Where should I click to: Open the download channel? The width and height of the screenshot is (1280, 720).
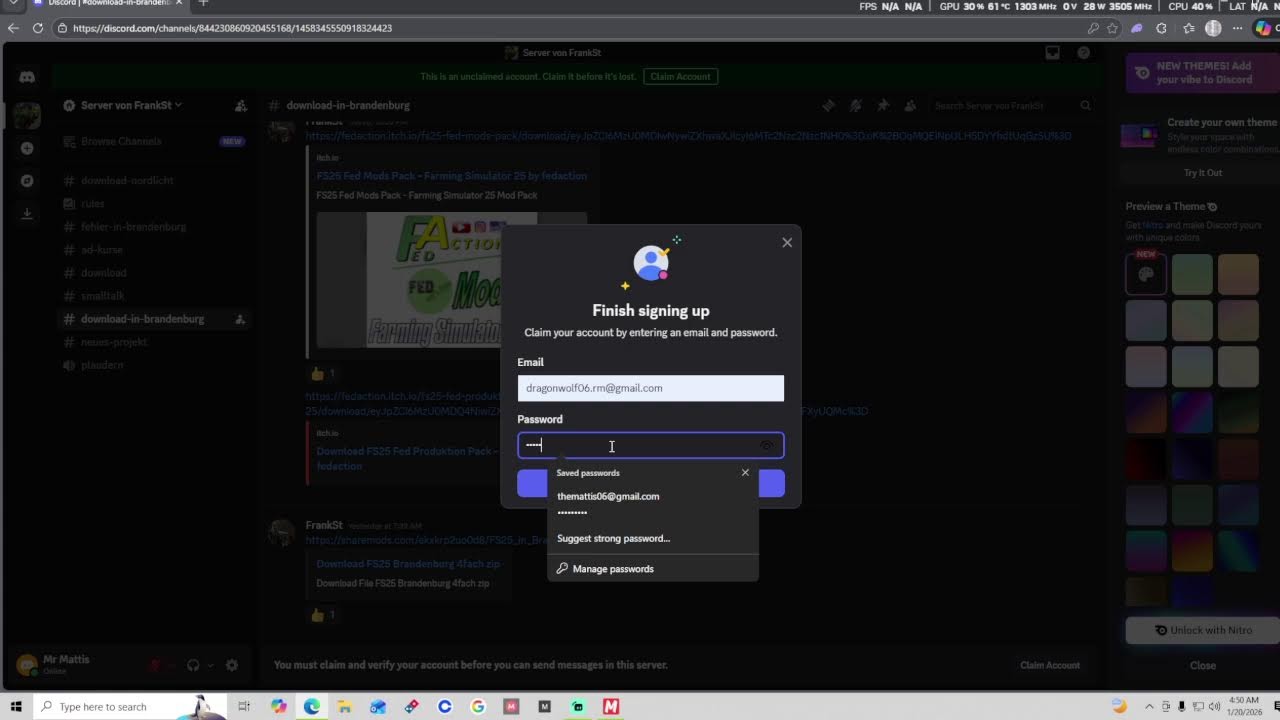click(154, 273)
